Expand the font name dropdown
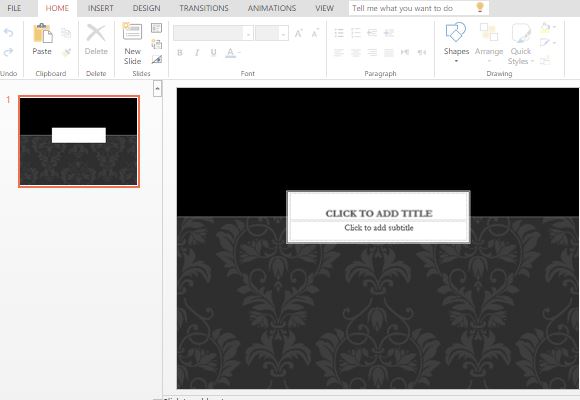 248,34
